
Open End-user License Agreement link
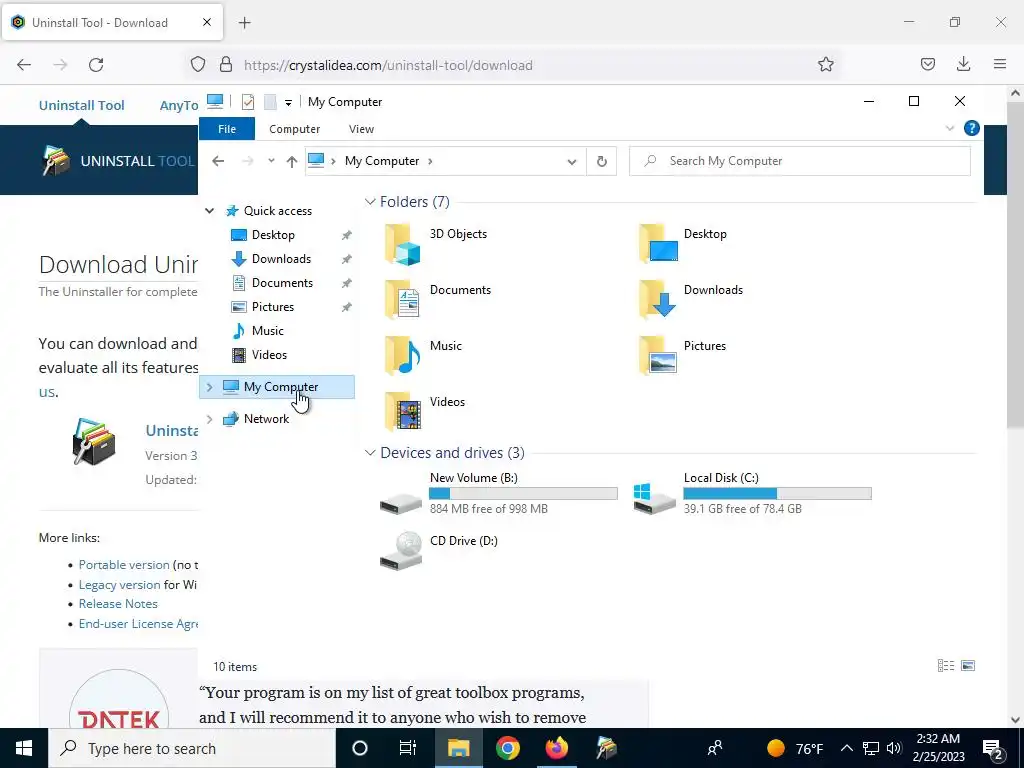pyautogui.click(x=138, y=624)
